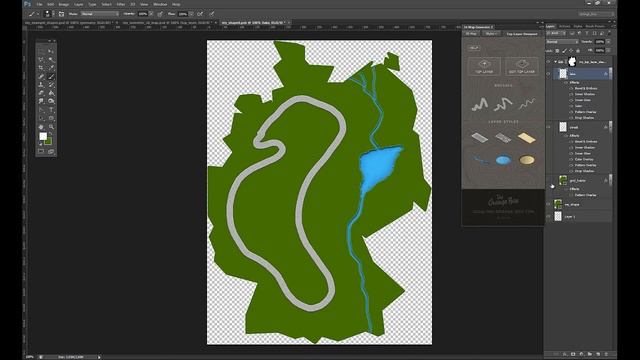Image resolution: width=640 pixels, height=360 pixels.
Task: Apply the sand-colored tile layer style
Action: 526,138
